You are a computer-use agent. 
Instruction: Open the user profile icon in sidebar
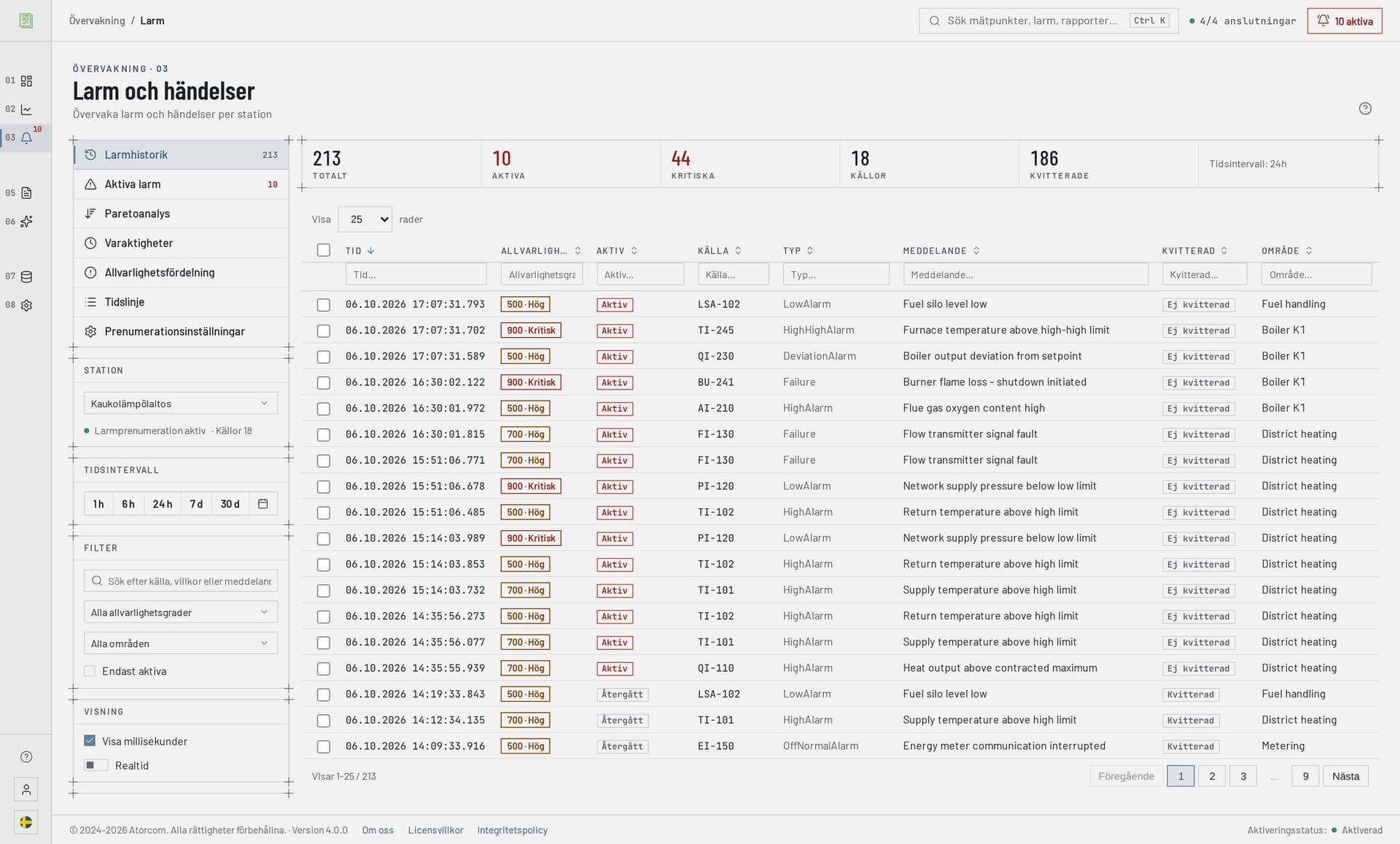point(26,789)
